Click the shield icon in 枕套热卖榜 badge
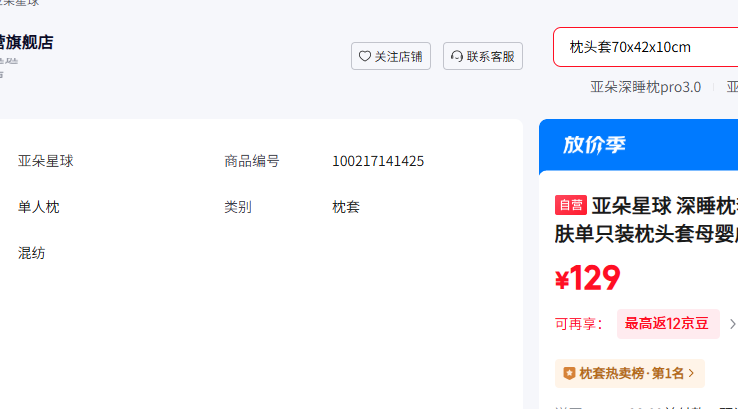This screenshot has height=409, width=738. (x=569, y=373)
